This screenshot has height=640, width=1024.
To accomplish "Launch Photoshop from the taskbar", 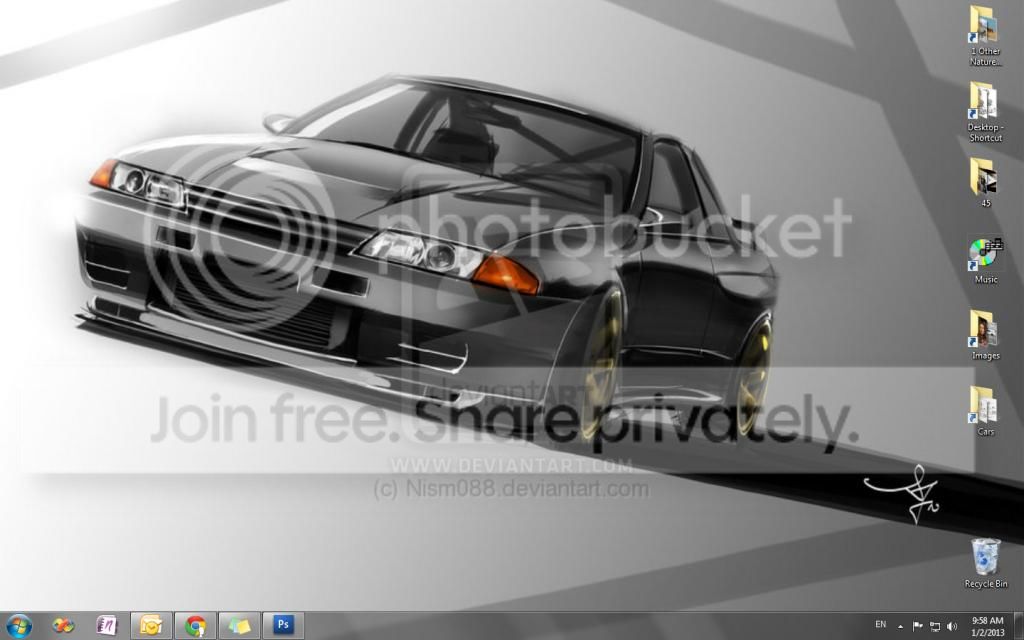I will [x=283, y=626].
